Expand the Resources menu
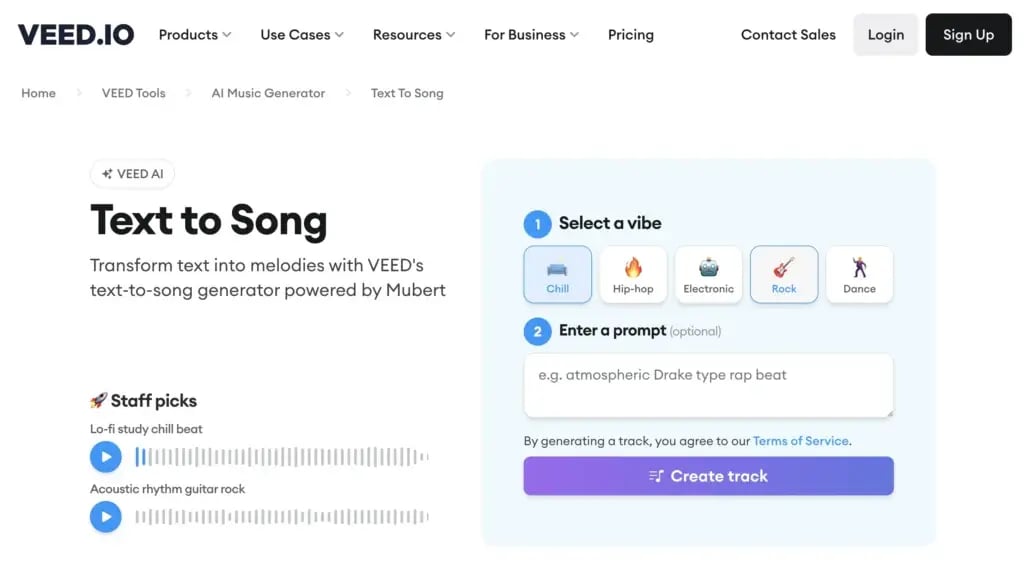The width and height of the screenshot is (1024, 563). coord(414,35)
